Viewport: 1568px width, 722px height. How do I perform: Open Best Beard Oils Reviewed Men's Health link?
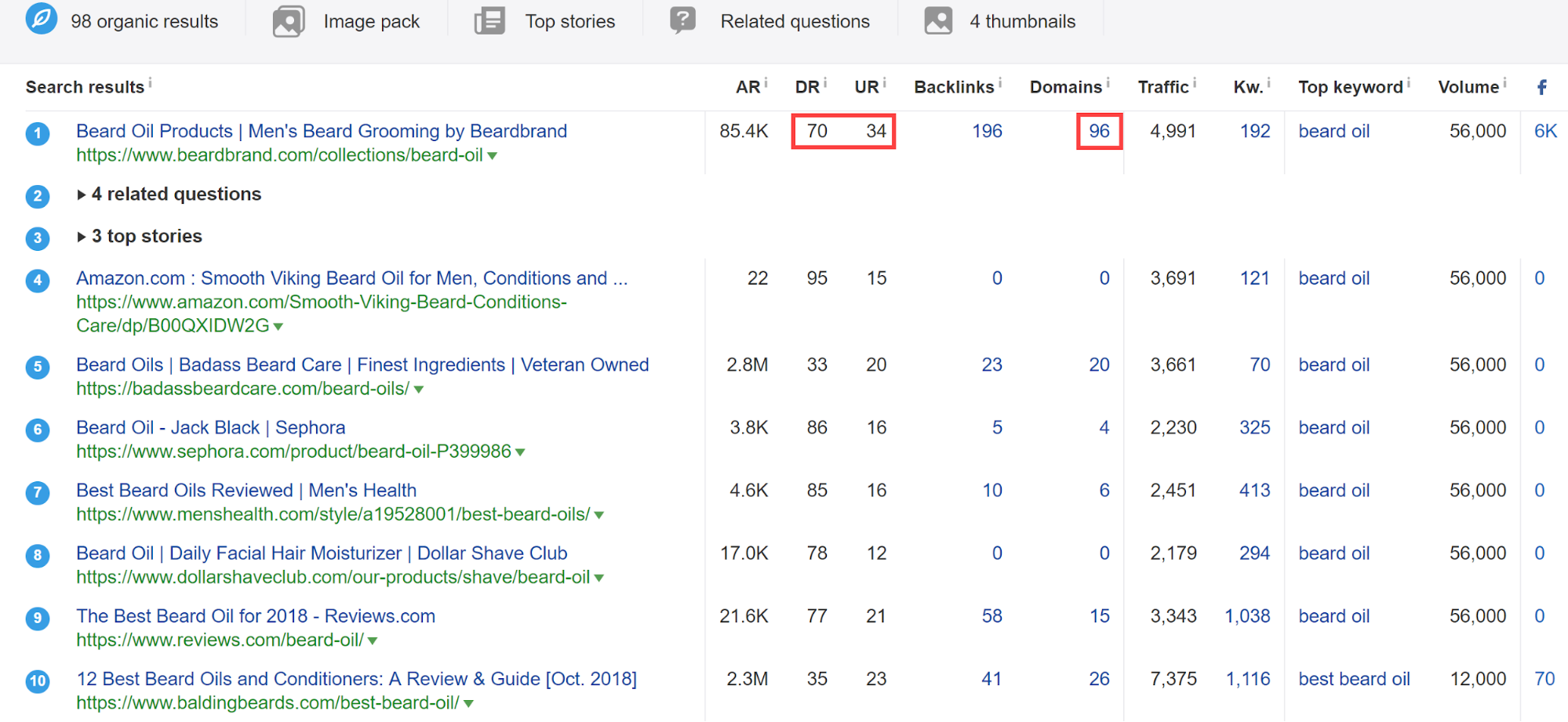[246, 490]
